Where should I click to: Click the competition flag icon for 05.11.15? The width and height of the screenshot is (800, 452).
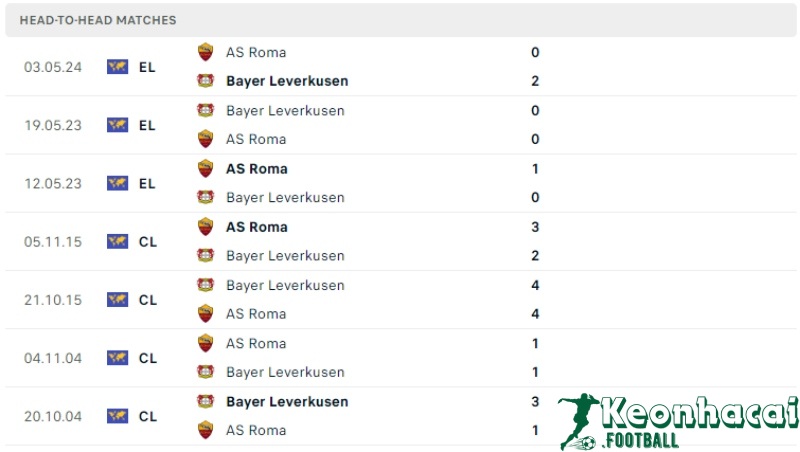click(x=118, y=241)
